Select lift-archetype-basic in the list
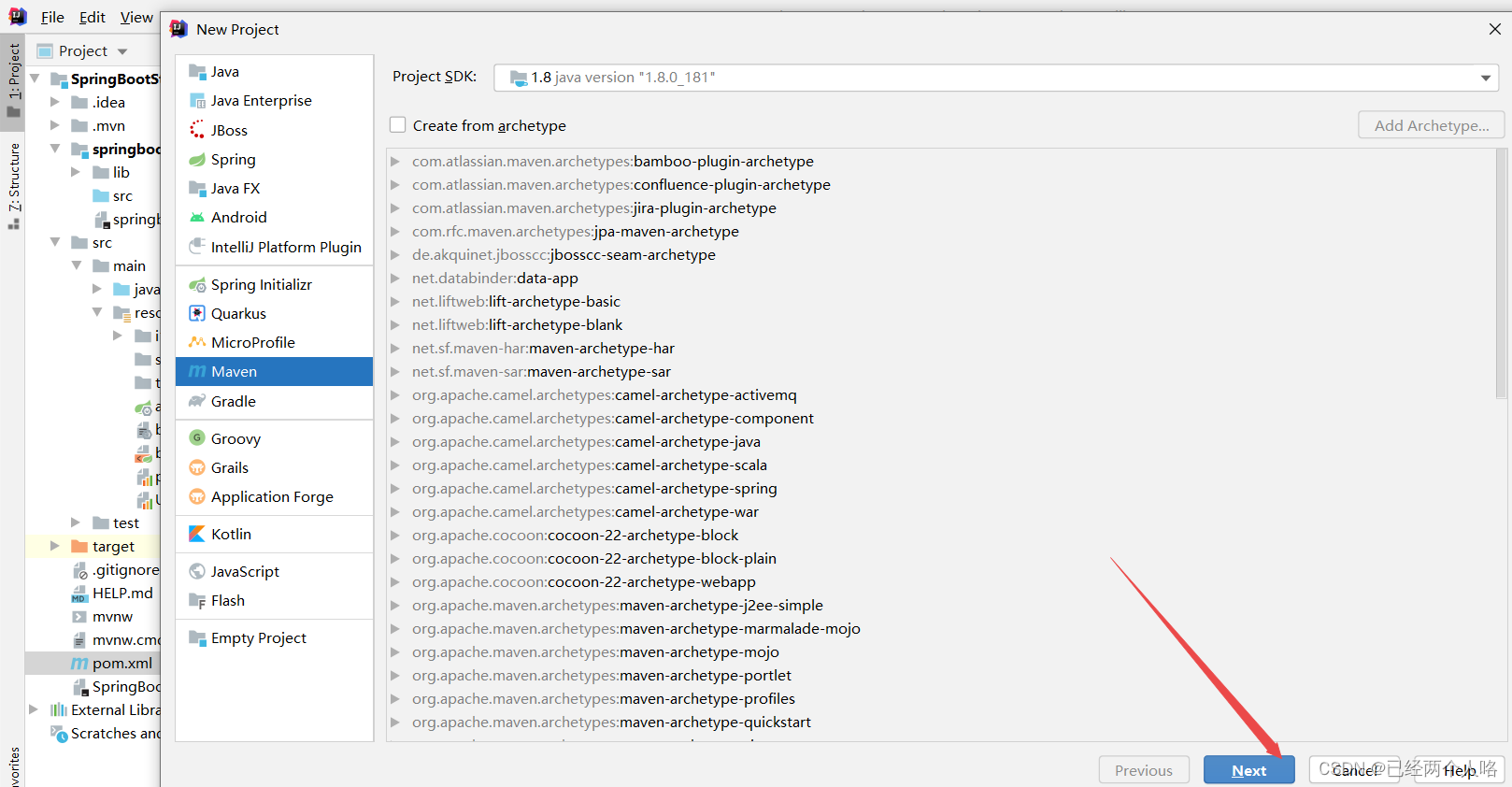Viewport: 1512px width, 787px height. 516,301
